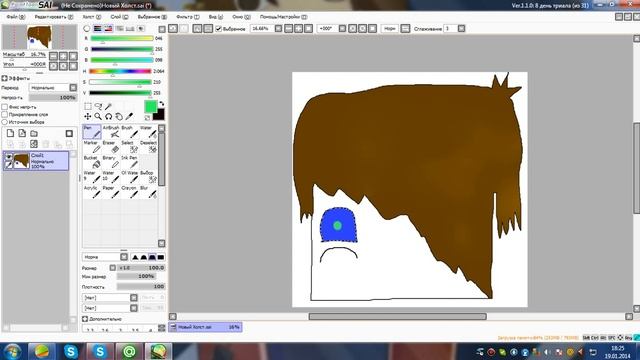Zoom in using toolbar plus button

(x=298, y=29)
